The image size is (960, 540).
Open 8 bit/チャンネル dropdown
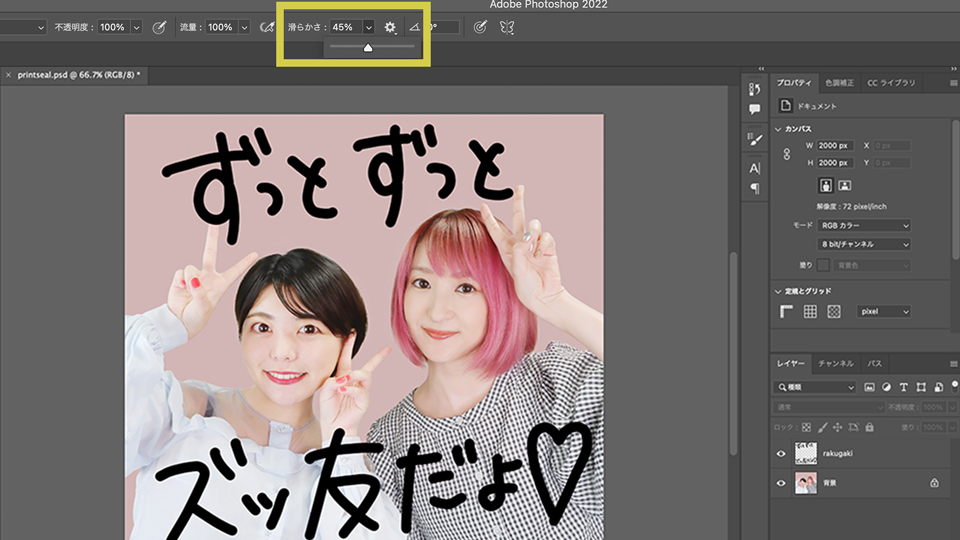click(864, 244)
